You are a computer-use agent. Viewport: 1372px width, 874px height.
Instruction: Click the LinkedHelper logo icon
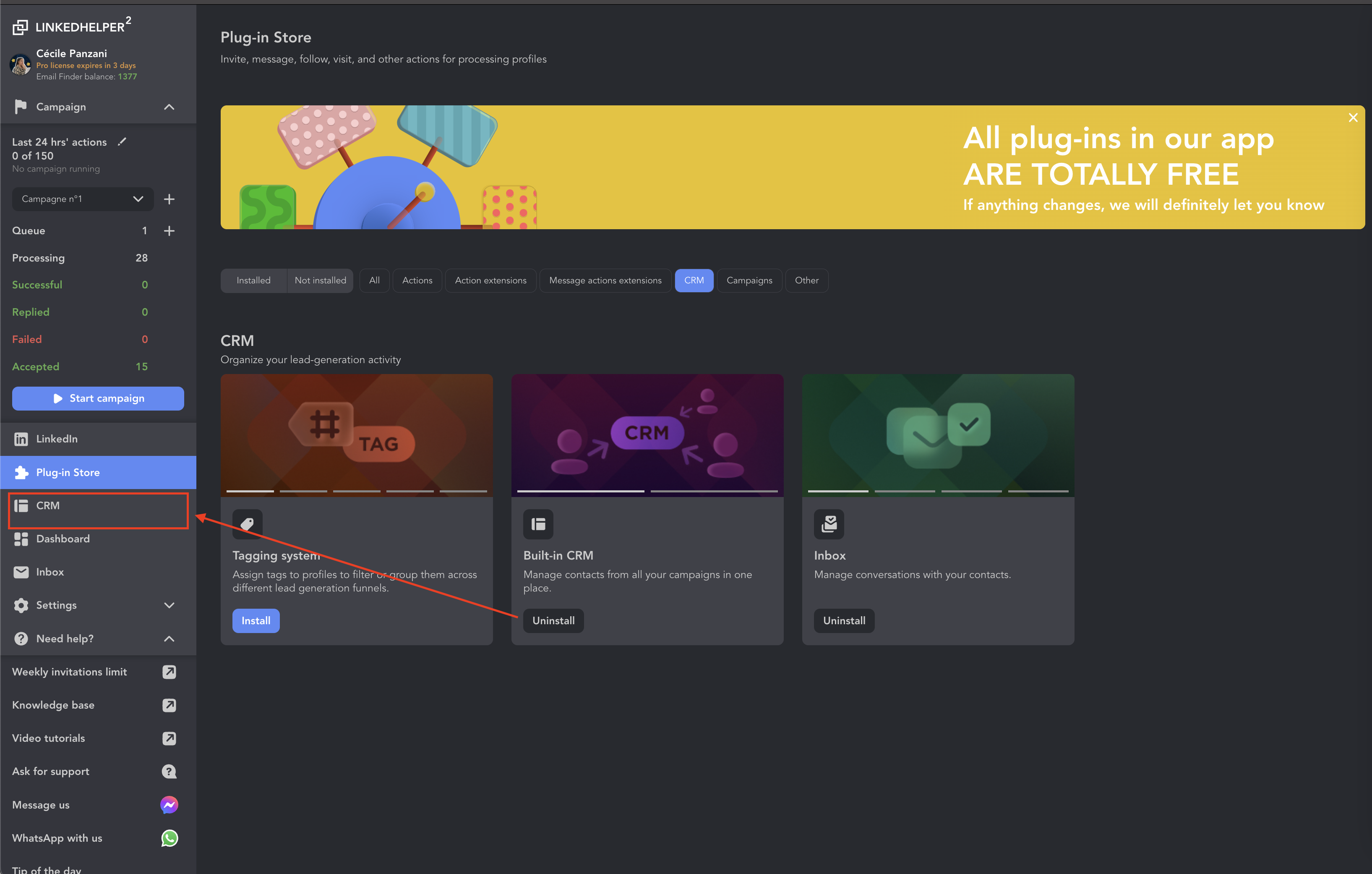click(20, 27)
